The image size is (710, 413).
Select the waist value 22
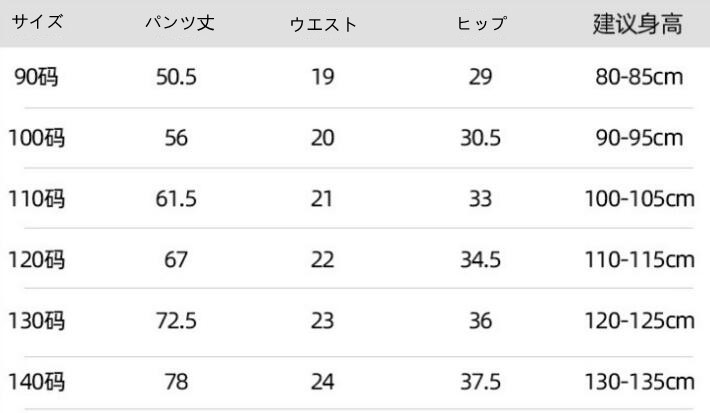pos(322,260)
